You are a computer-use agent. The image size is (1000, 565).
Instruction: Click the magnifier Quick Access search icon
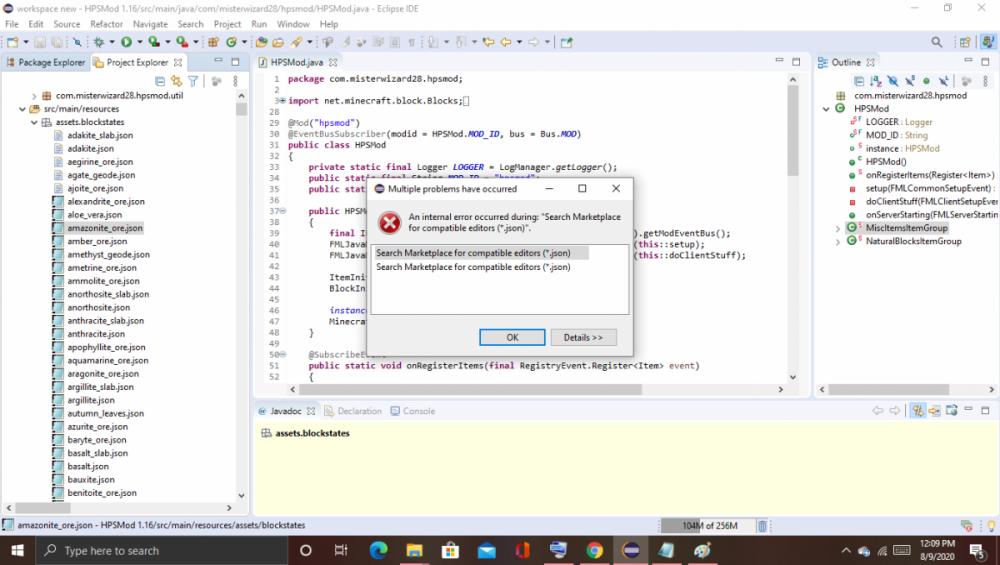(x=936, y=42)
